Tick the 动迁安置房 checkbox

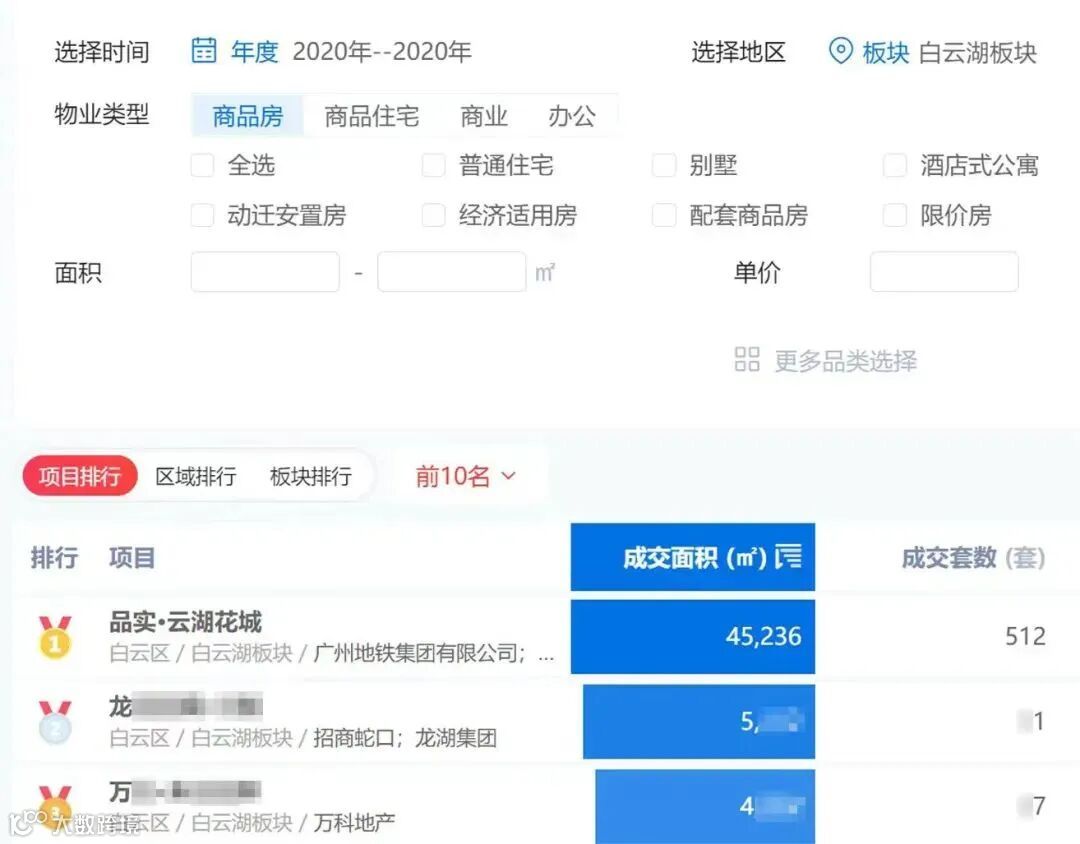[x=202, y=215]
